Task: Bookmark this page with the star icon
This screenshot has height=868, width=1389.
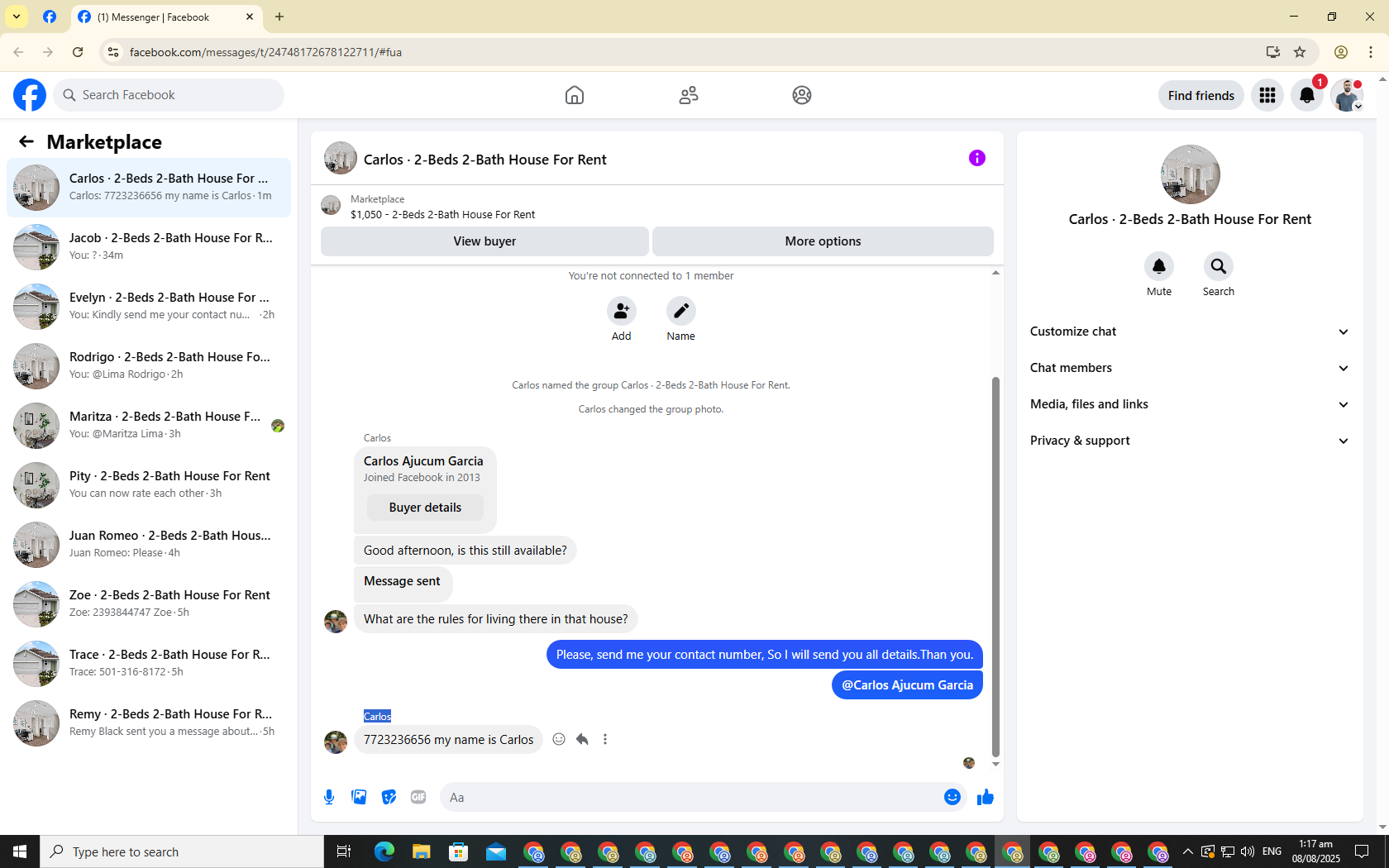Action: pos(1300,52)
